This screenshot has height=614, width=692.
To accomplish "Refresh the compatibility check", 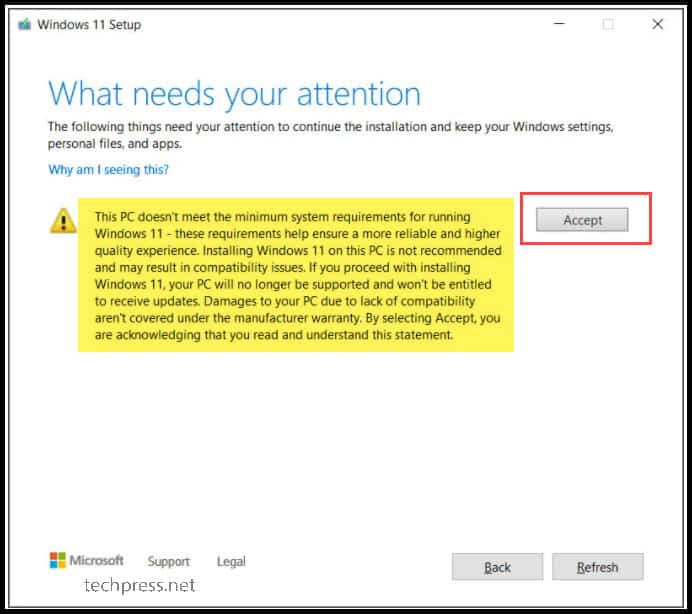I will (598, 567).
